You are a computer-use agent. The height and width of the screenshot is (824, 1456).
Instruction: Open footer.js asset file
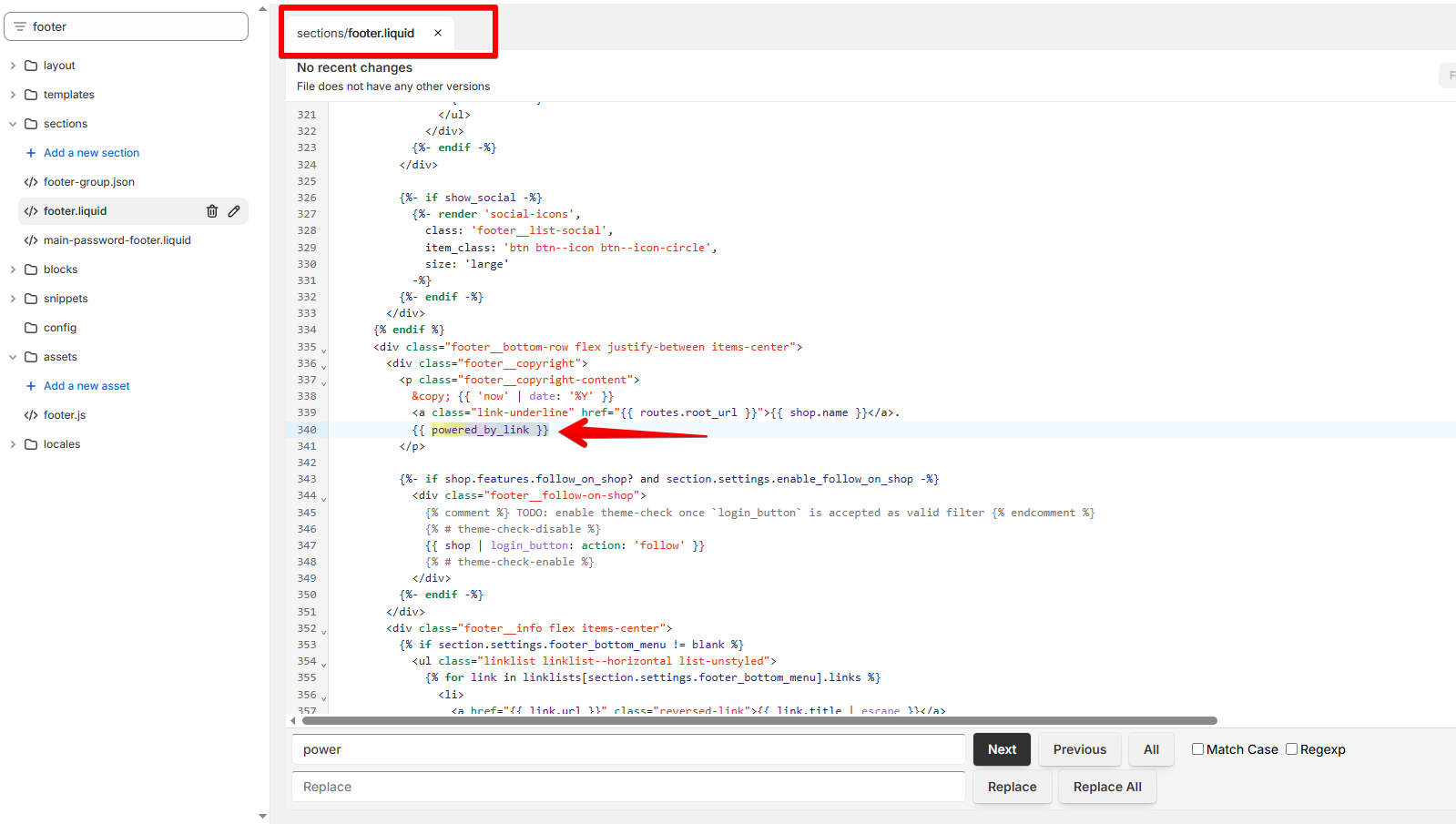click(65, 415)
